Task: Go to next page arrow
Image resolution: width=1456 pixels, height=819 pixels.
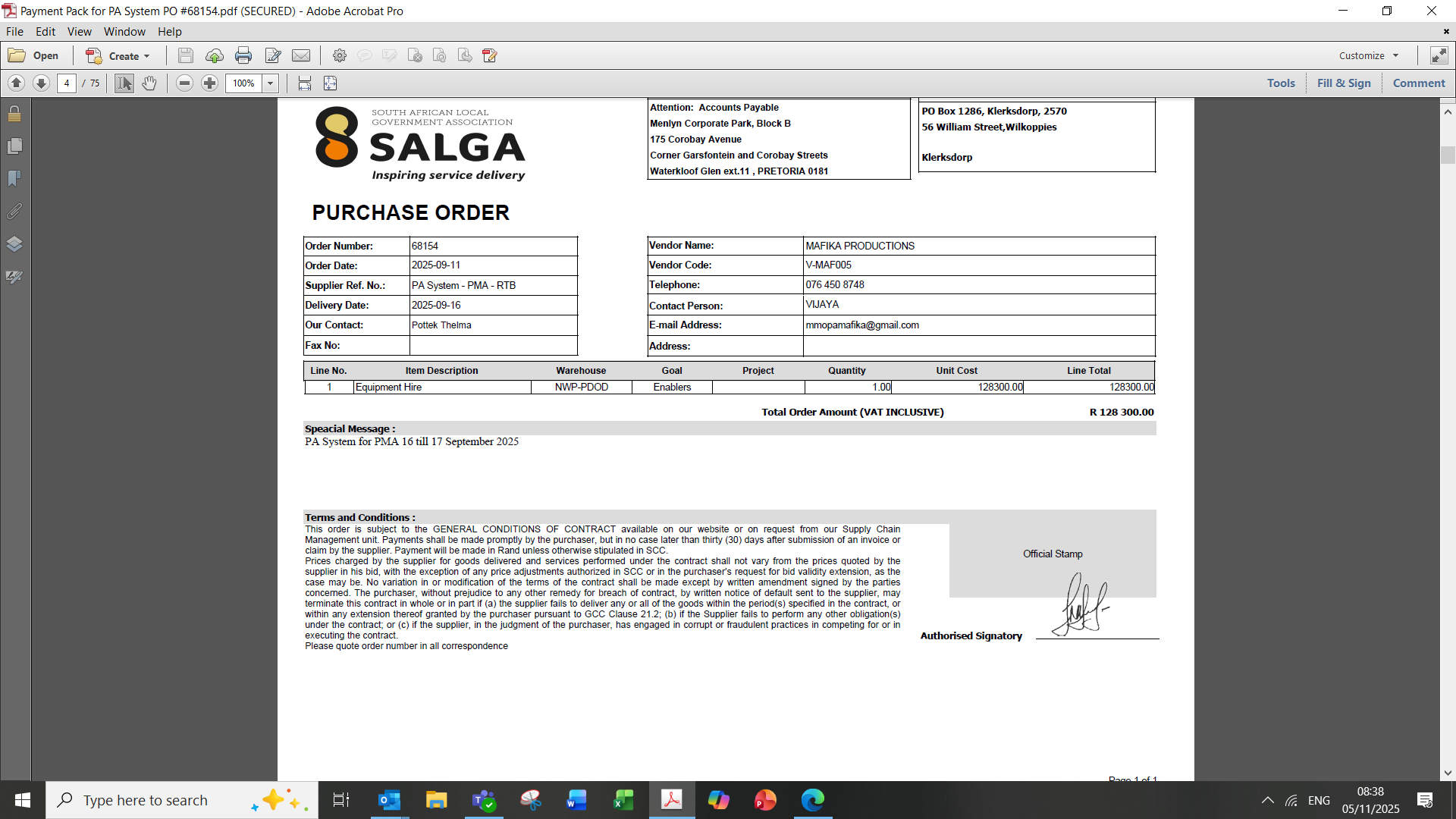Action: coord(42,83)
